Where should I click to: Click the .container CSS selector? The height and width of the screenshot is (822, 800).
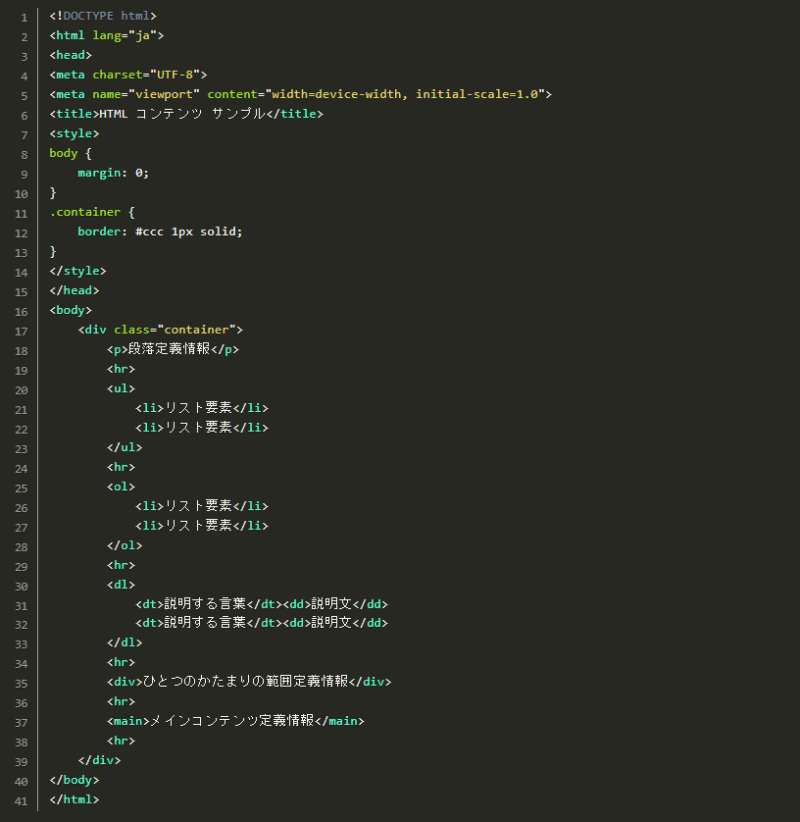[84, 212]
